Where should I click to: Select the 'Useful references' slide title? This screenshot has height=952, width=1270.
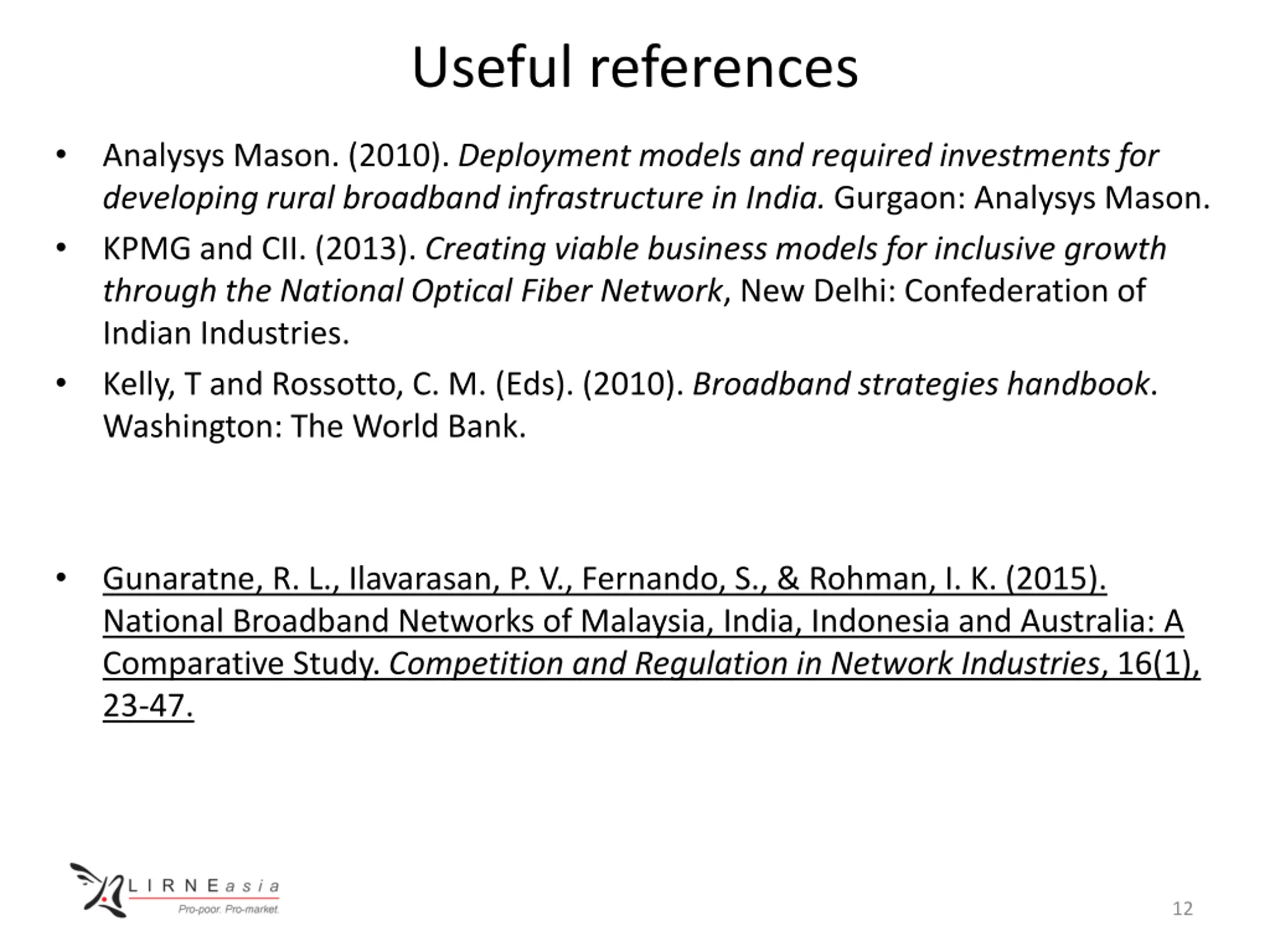pos(635,67)
